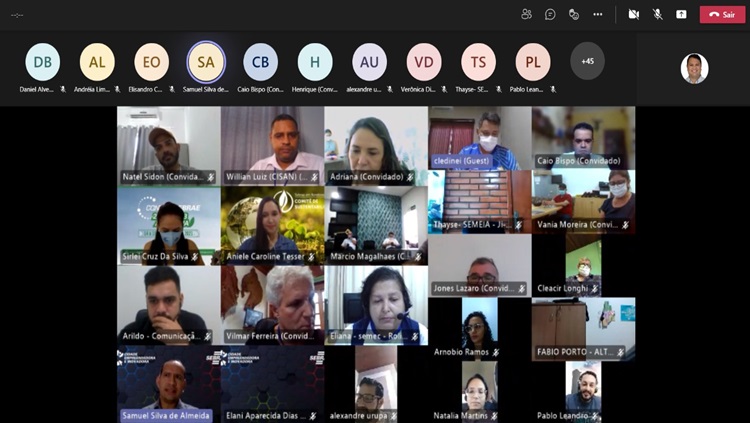Image resolution: width=750 pixels, height=423 pixels.
Task: Expand the +45 more participants bubble
Action: click(587, 61)
